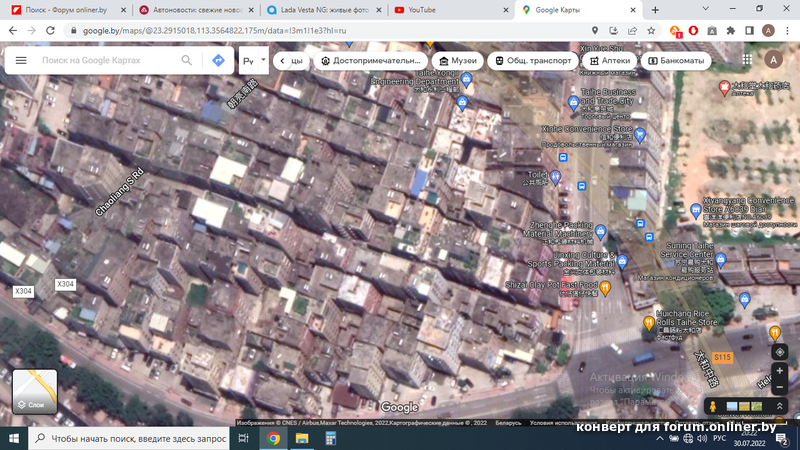The image size is (800, 450).
Task: Open Calculator from taskbar
Action: (331, 438)
